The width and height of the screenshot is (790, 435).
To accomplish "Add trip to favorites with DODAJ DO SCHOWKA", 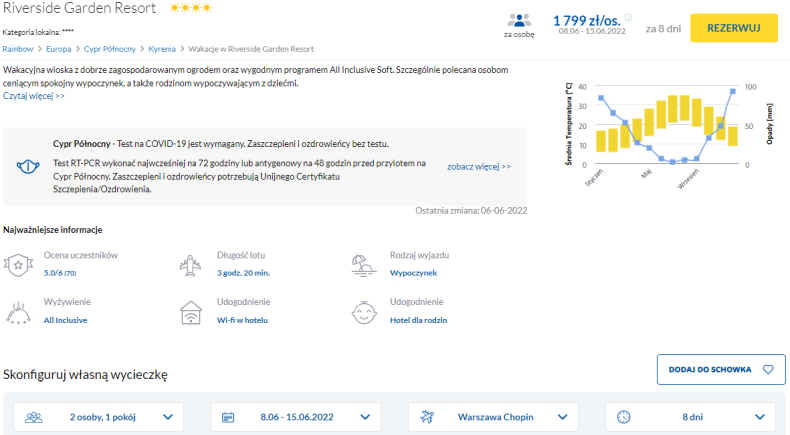I will (720, 369).
